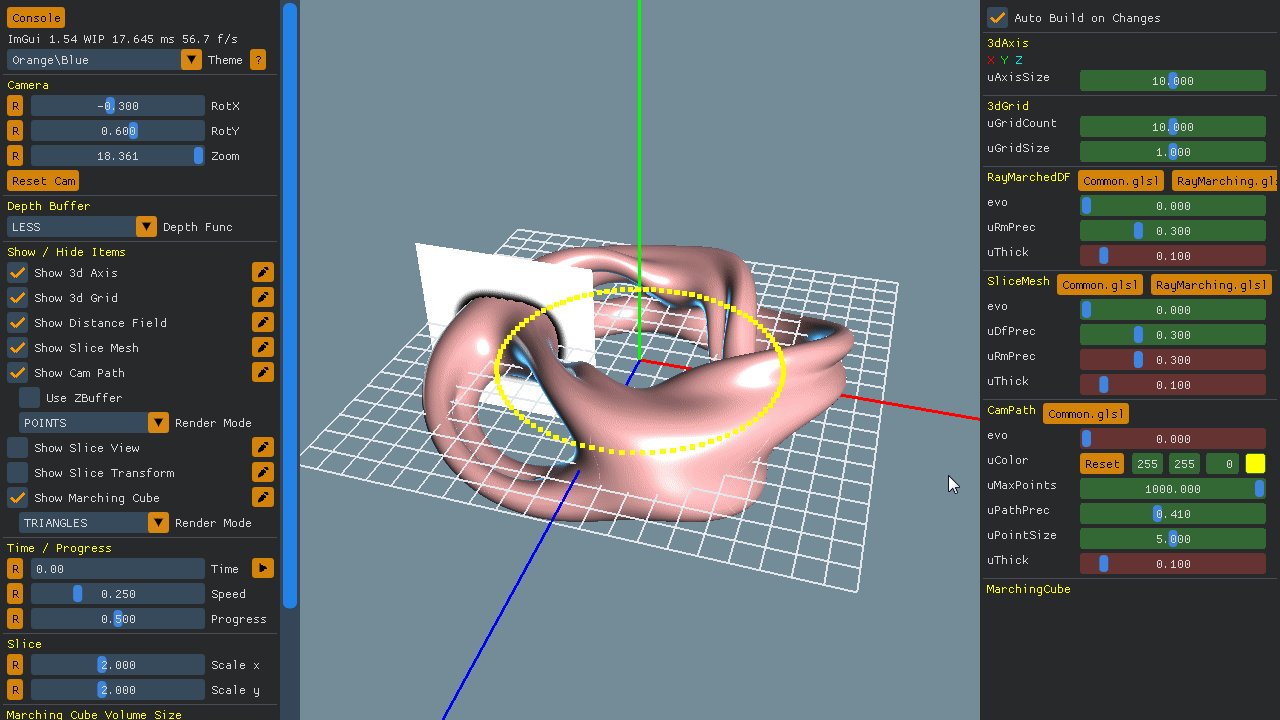Click the pencil icon beside Show Distance Field
Screen dimensions: 1280x720
click(x=261, y=322)
